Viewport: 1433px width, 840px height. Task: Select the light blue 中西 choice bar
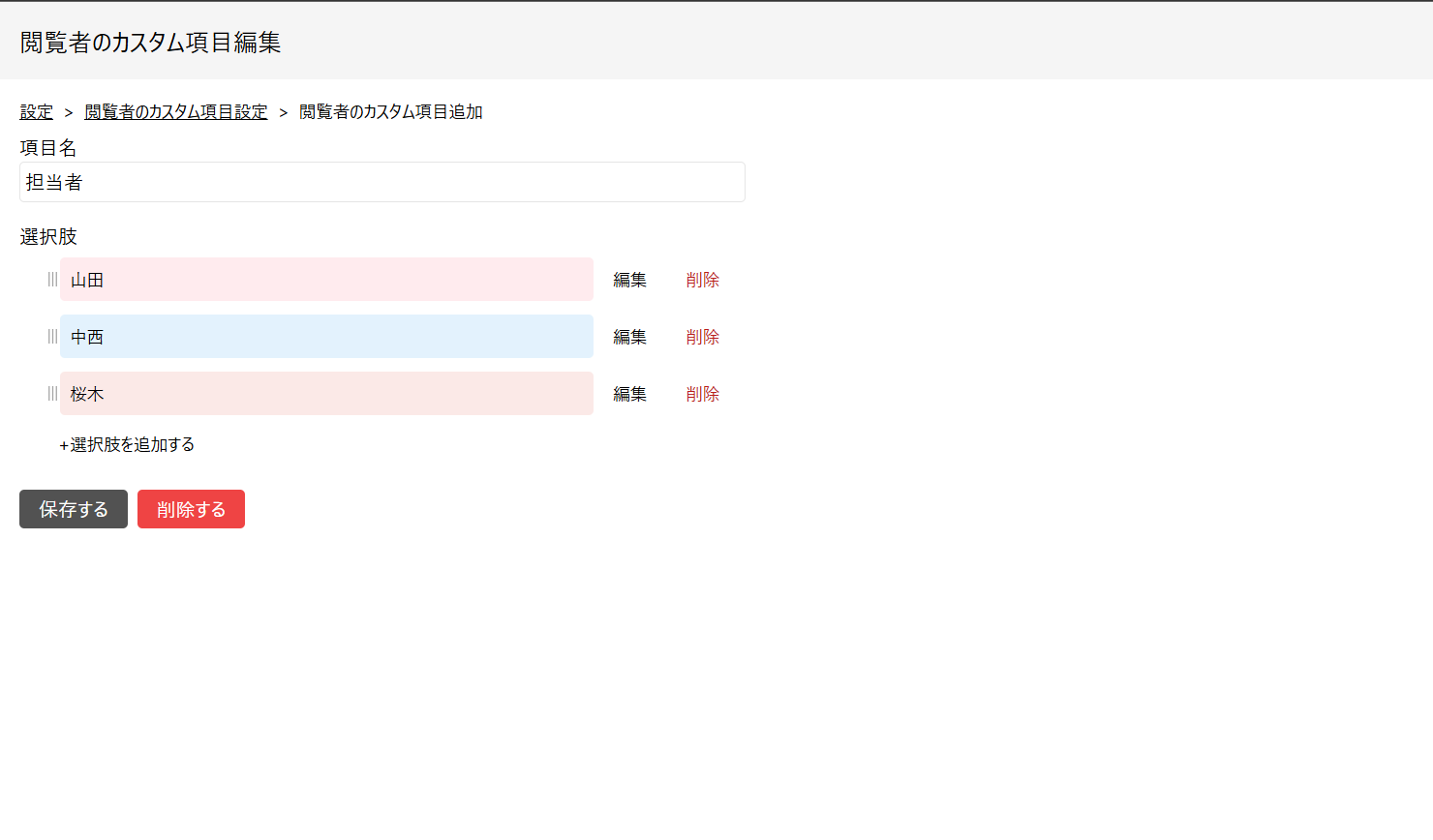[326, 337]
